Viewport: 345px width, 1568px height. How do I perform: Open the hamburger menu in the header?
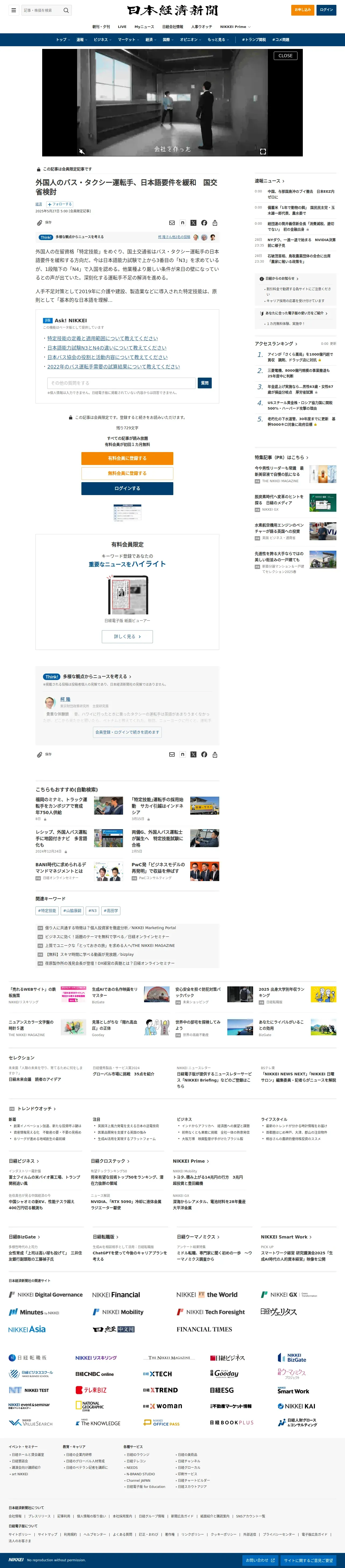[x=13, y=10]
